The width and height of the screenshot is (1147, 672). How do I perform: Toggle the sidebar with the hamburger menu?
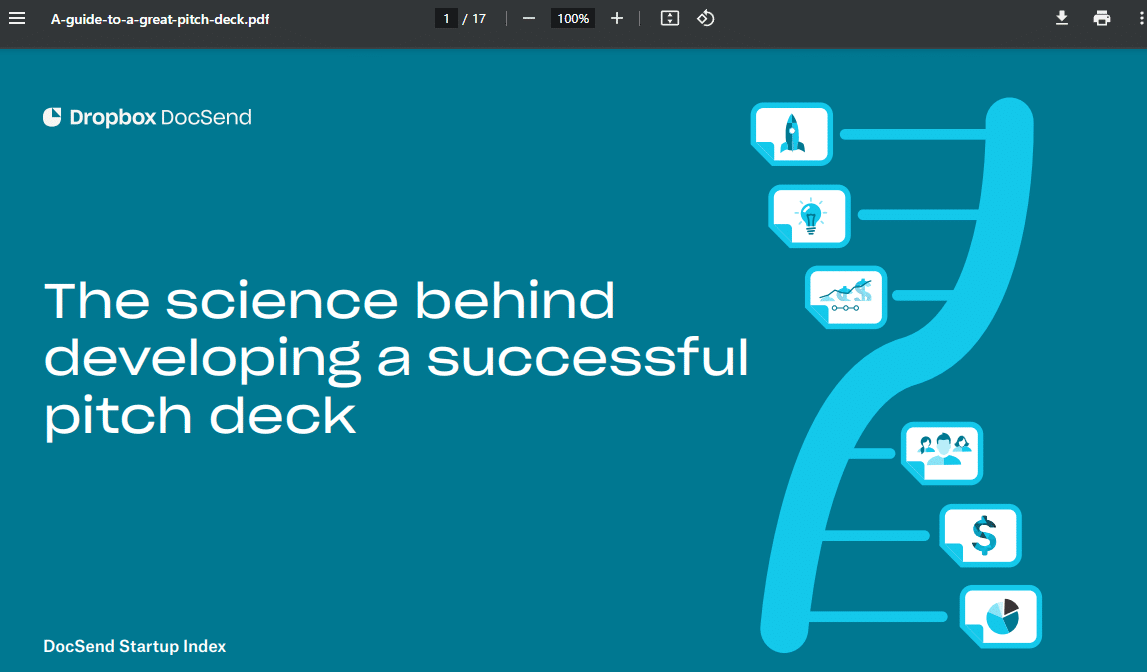click(x=17, y=17)
